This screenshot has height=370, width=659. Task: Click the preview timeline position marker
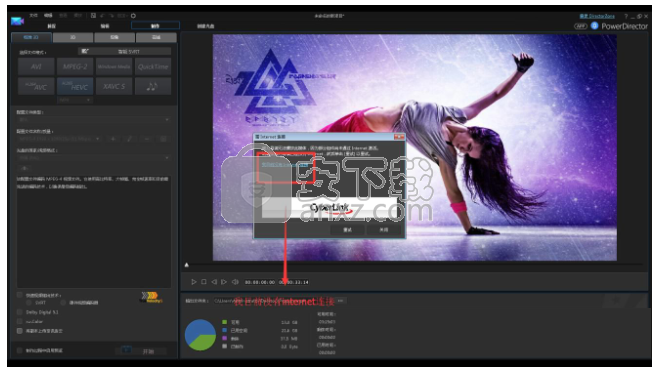tap(187, 265)
